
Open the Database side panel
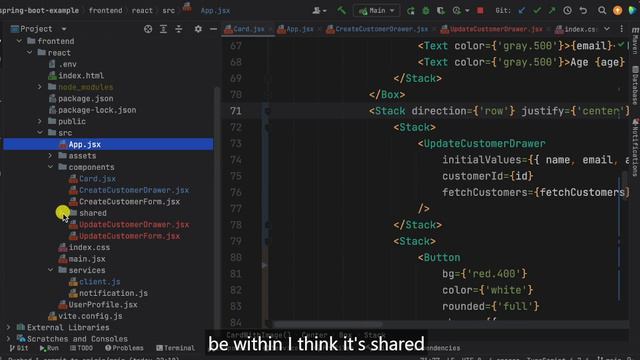635,85
